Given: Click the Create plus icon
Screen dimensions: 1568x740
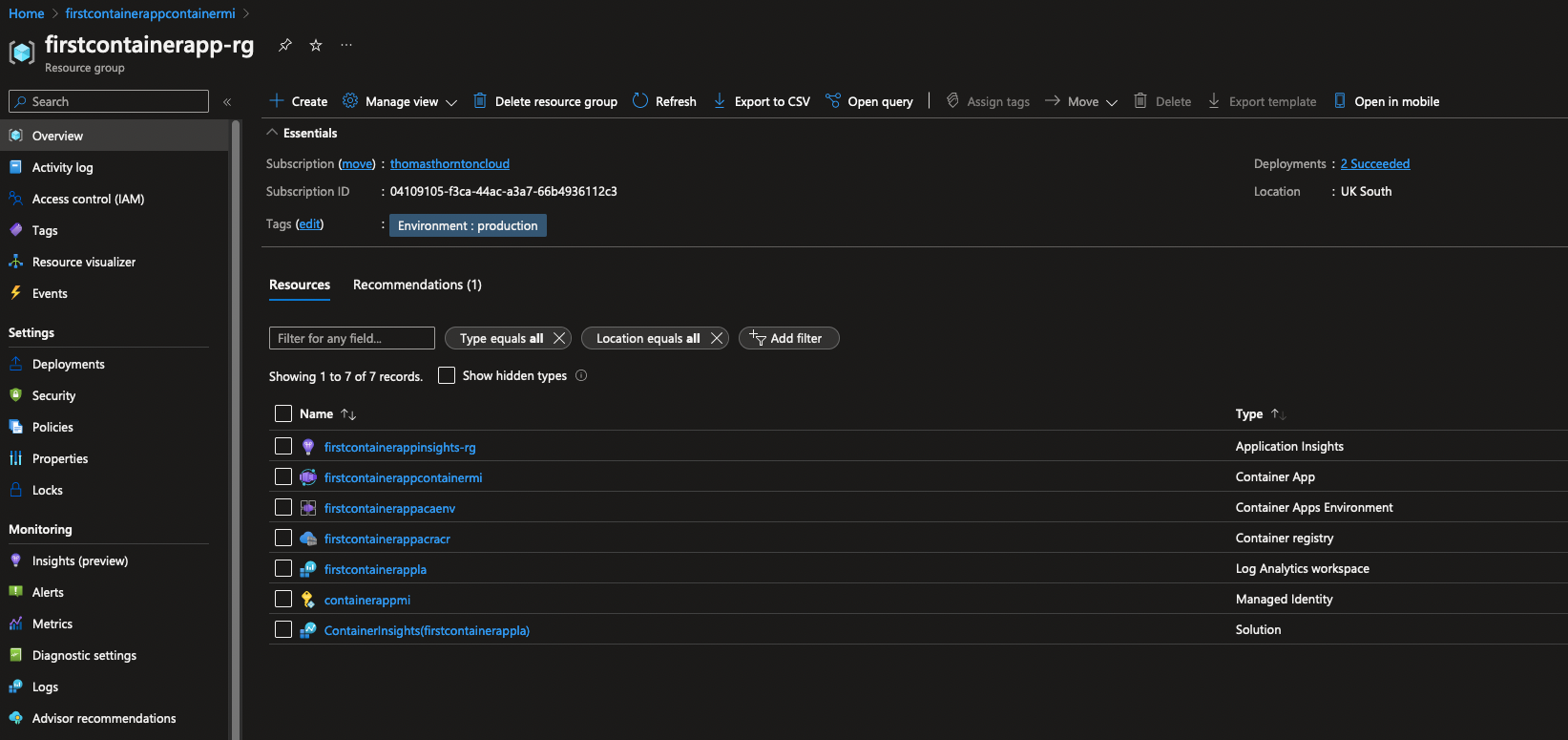Looking at the screenshot, I should pyautogui.click(x=277, y=100).
